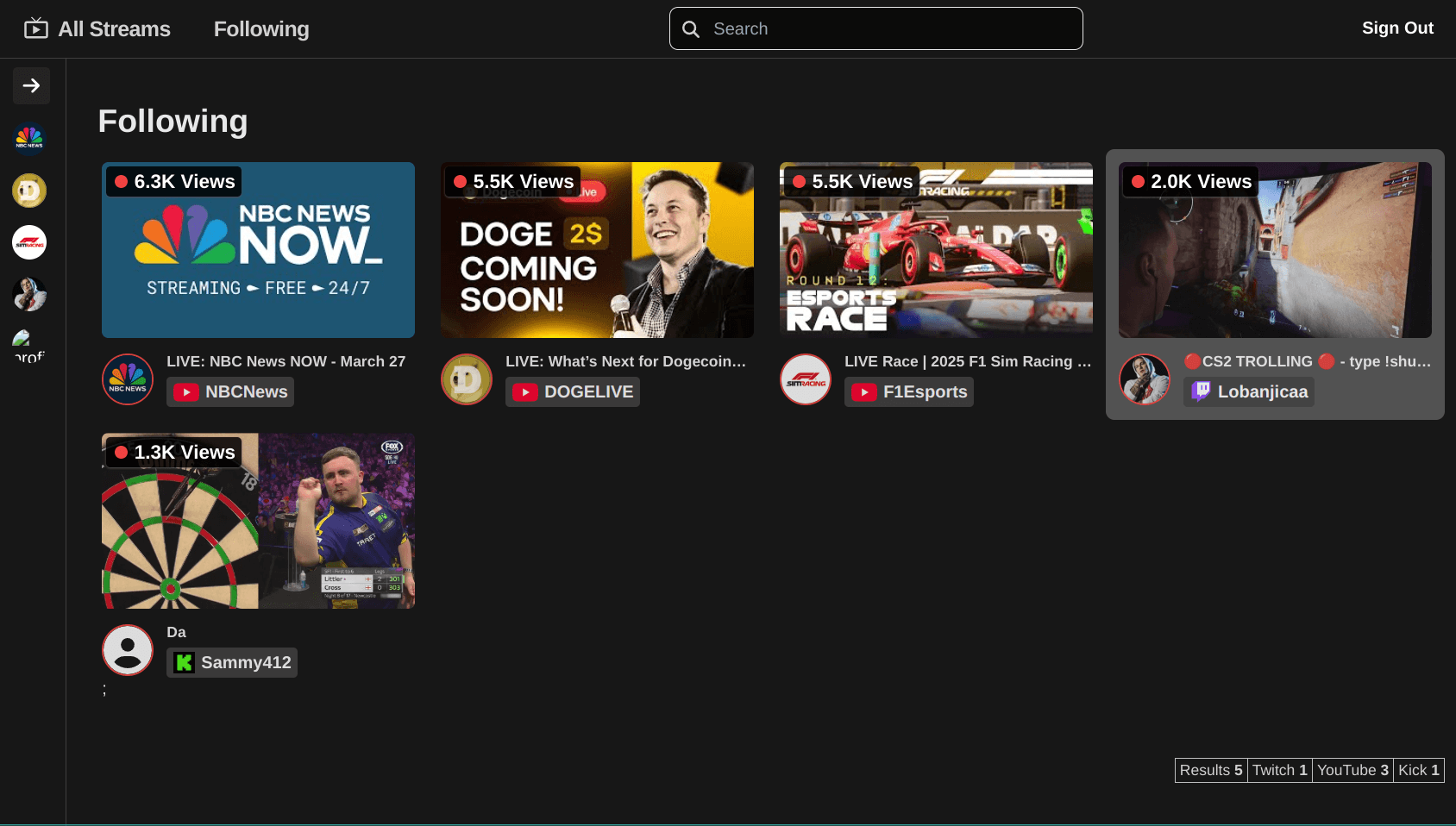
Task: Click Sammy412 default user avatar
Action: (x=128, y=650)
